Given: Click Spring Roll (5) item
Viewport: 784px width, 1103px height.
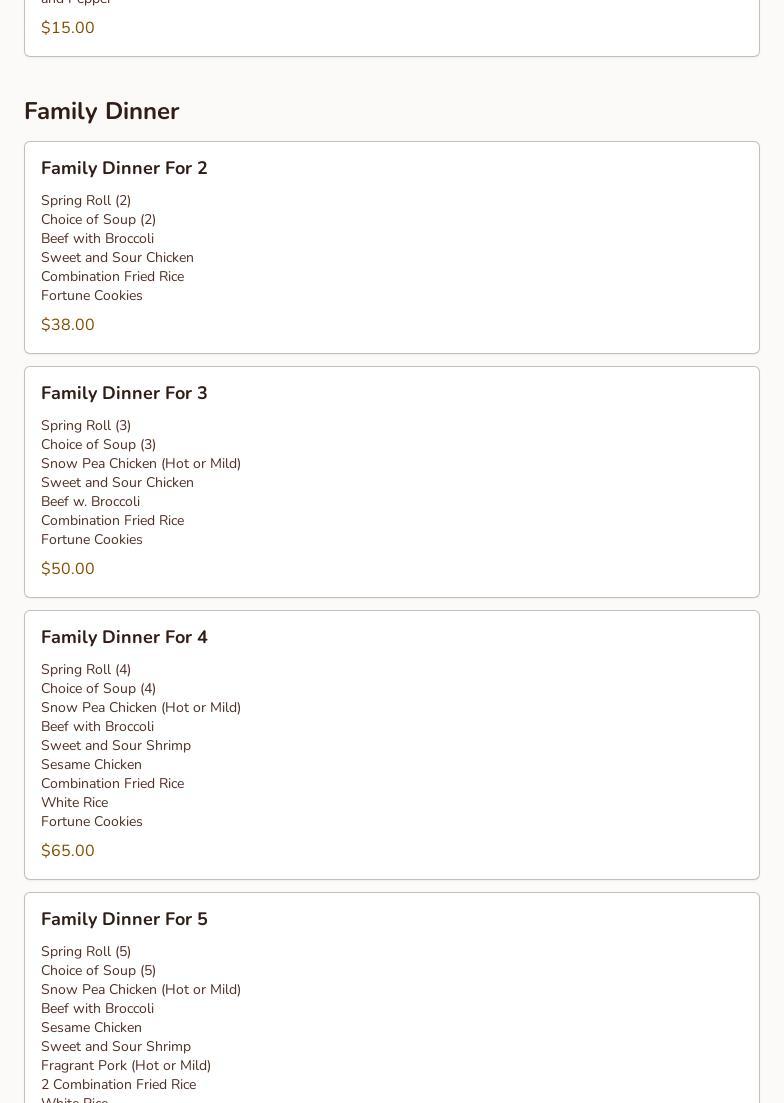Looking at the screenshot, I should pyautogui.click(x=86, y=951).
